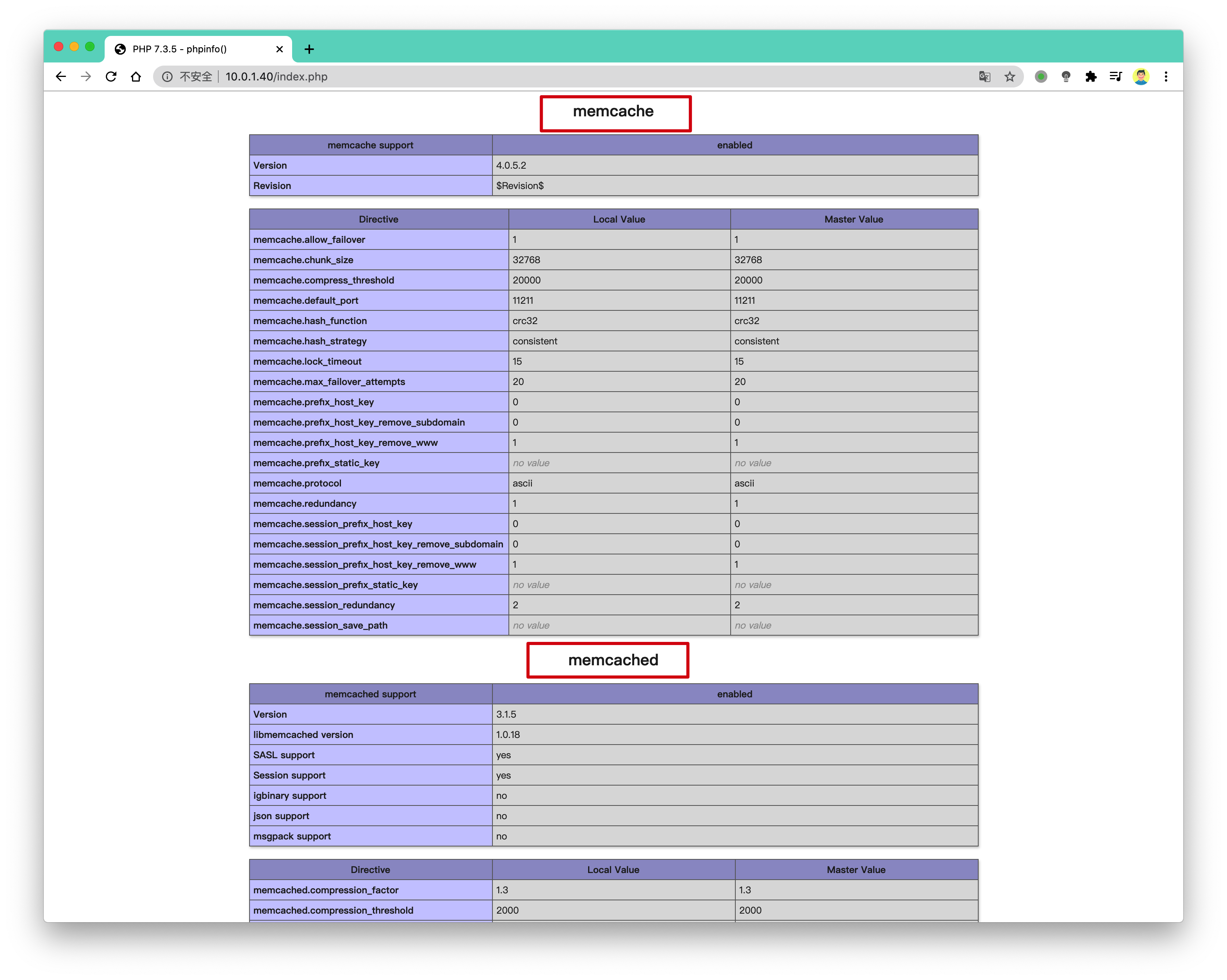Viewport: 1227px width, 980px height.
Task: Click memcached.compression_factor directive name
Action: (326, 890)
